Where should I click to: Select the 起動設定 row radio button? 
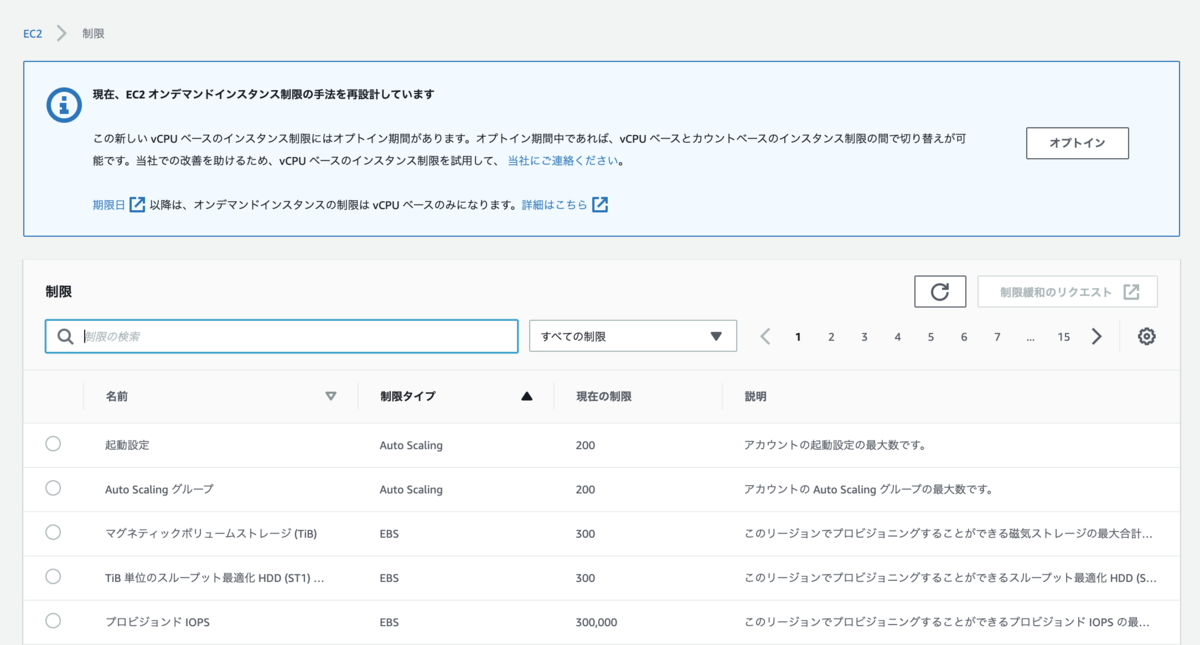click(53, 444)
